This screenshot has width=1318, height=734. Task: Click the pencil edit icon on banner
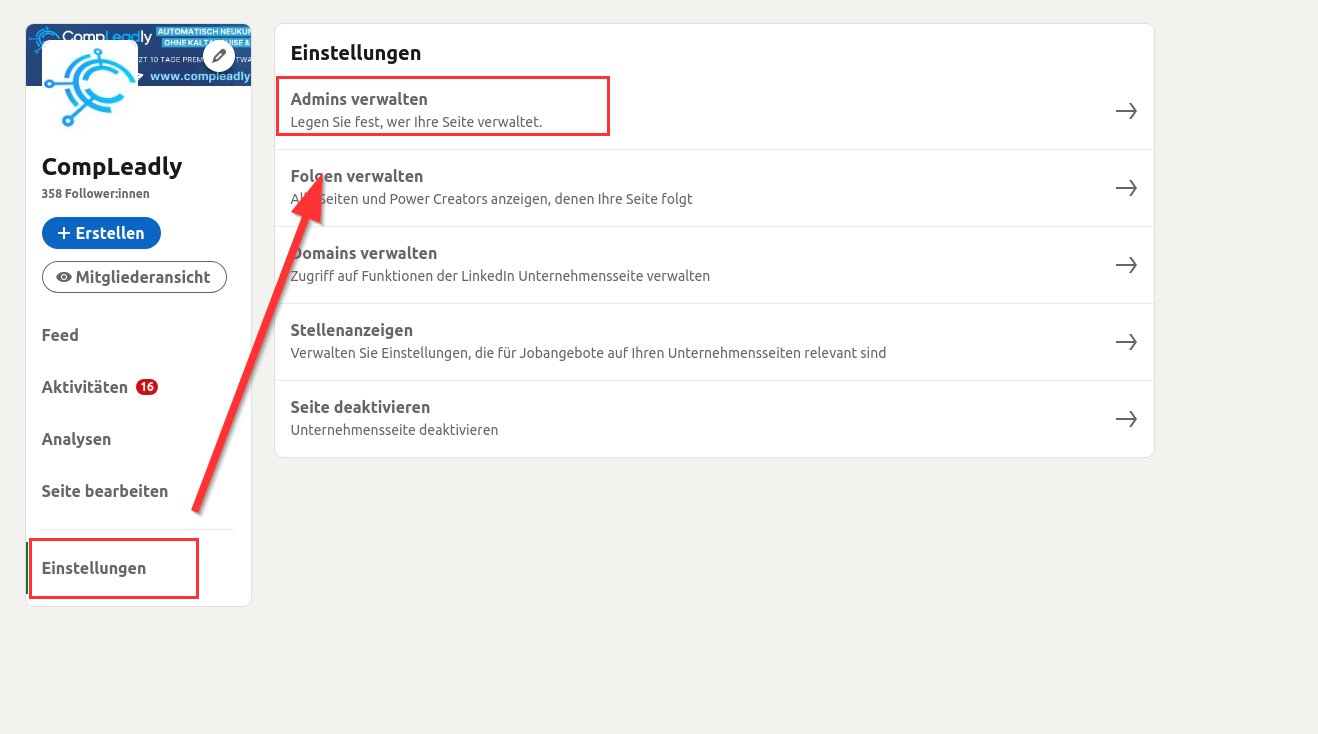tap(218, 56)
